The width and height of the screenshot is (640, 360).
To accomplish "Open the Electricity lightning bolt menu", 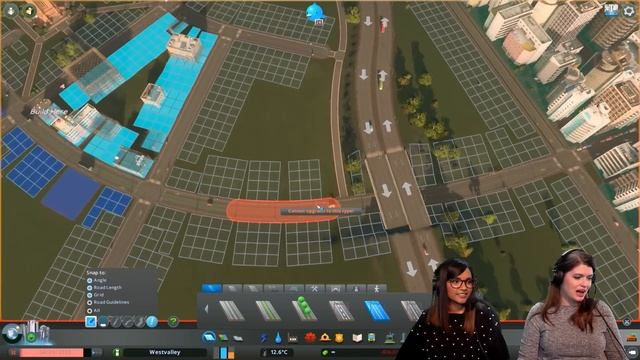I will (263, 338).
